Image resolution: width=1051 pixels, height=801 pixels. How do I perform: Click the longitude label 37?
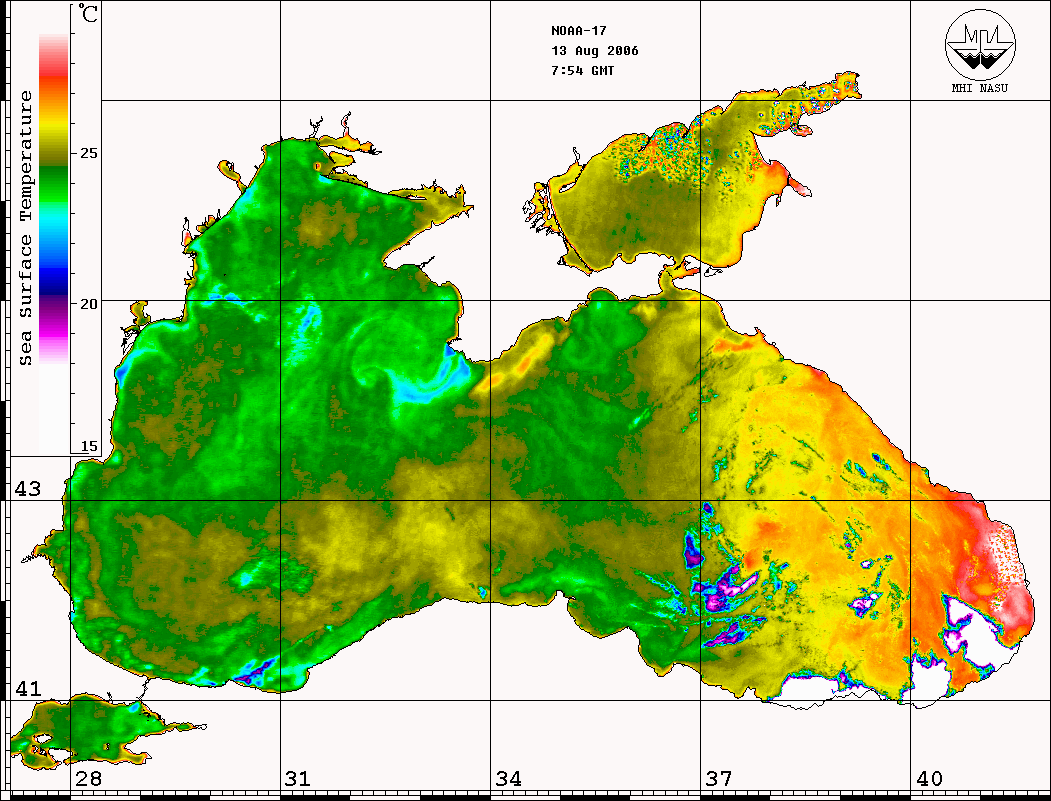pyautogui.click(x=719, y=778)
